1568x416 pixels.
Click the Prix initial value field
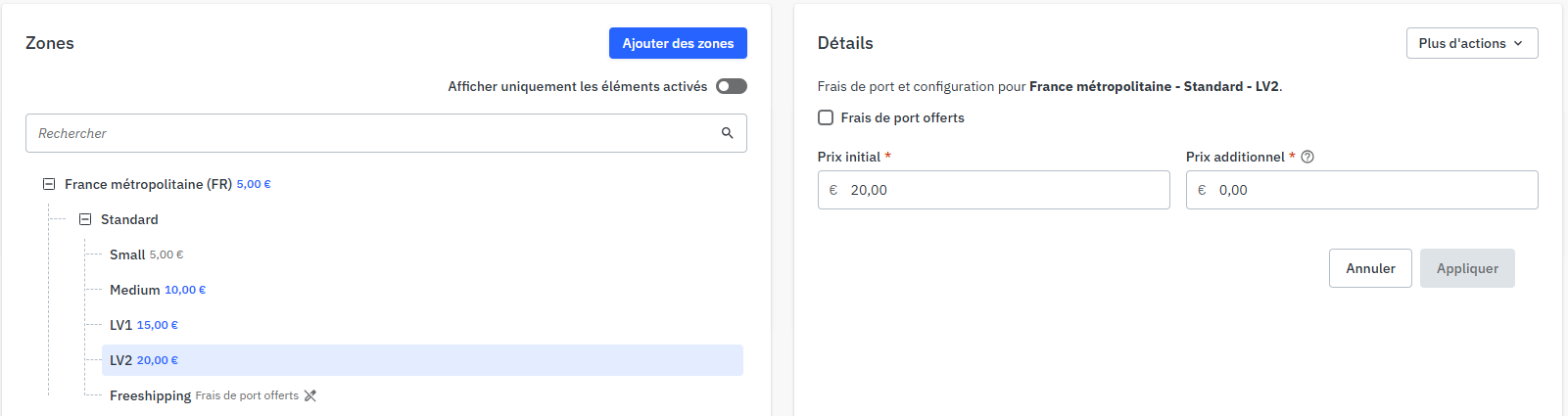point(994,190)
